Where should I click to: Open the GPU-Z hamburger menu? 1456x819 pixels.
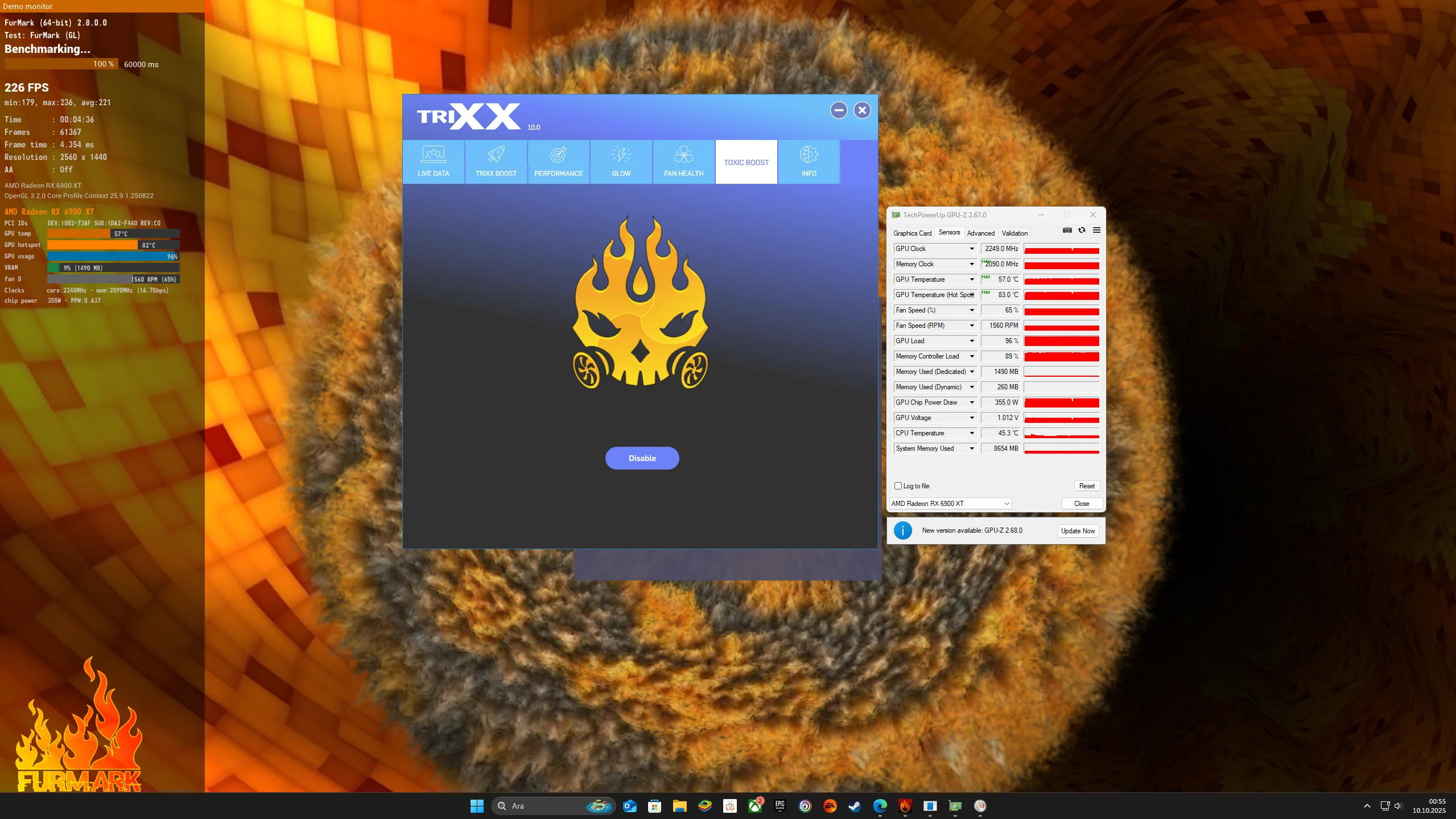pyautogui.click(x=1096, y=231)
